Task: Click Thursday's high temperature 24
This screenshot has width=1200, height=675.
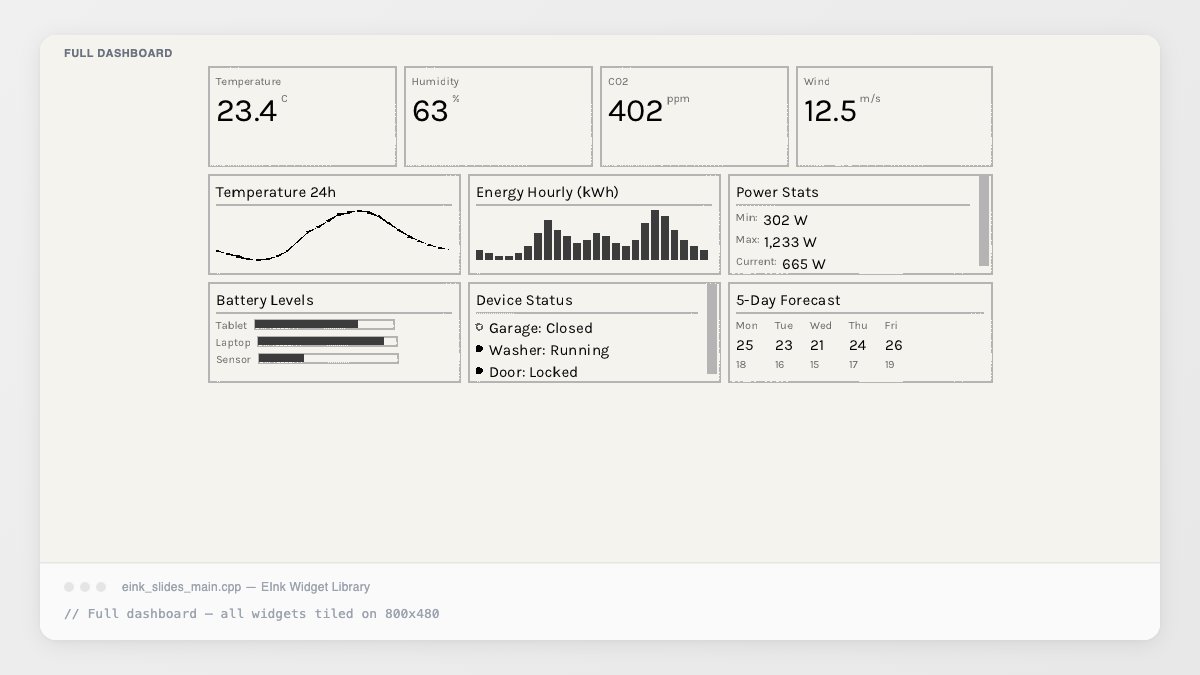Action: coord(858,345)
